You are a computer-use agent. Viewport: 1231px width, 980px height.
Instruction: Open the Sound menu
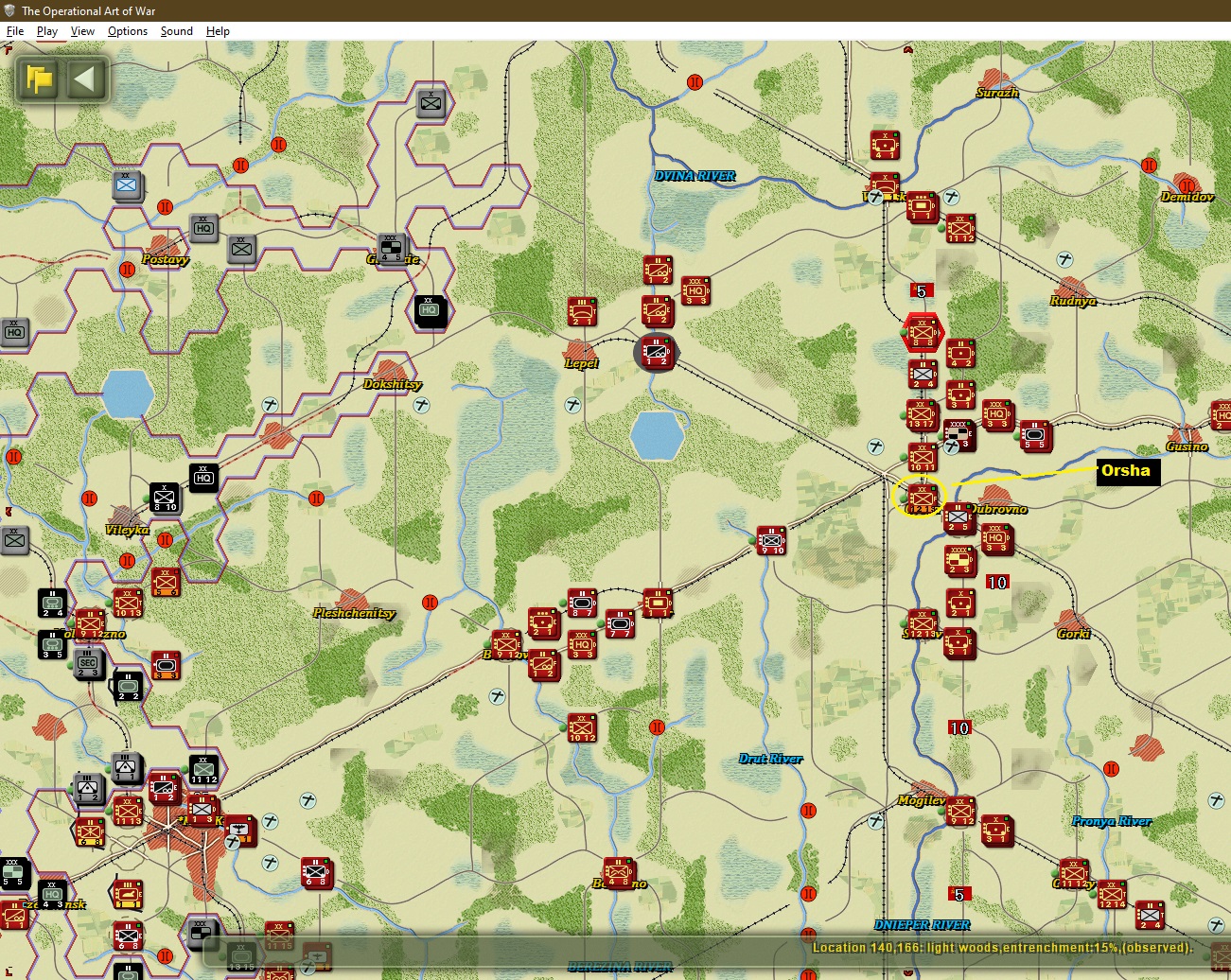[177, 31]
